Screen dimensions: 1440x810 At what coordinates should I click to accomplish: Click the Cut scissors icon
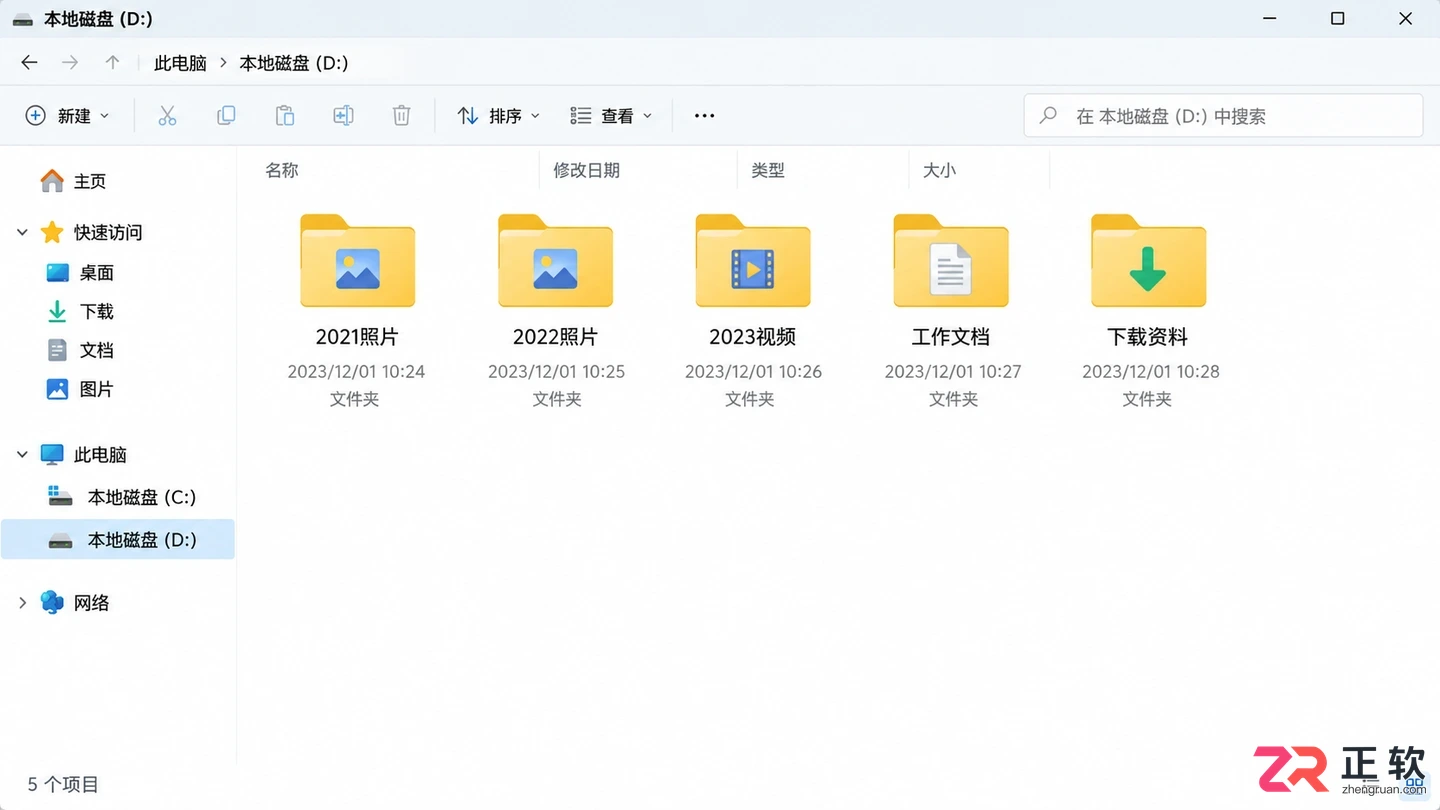[x=167, y=116]
